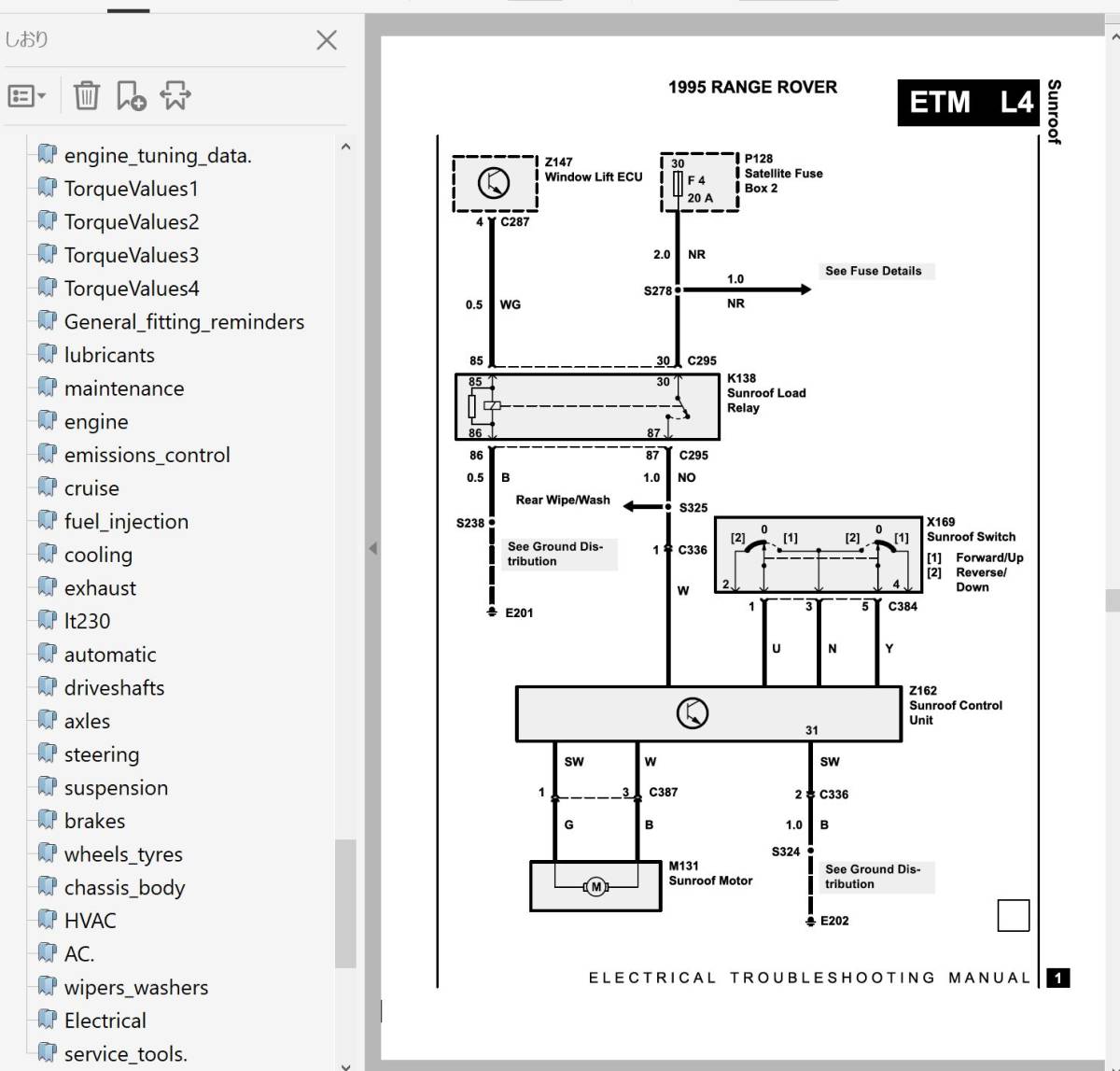Image resolution: width=1120 pixels, height=1071 pixels.
Task: Click the 'X169 Sunroof Switch' label
Action: [x=971, y=529]
